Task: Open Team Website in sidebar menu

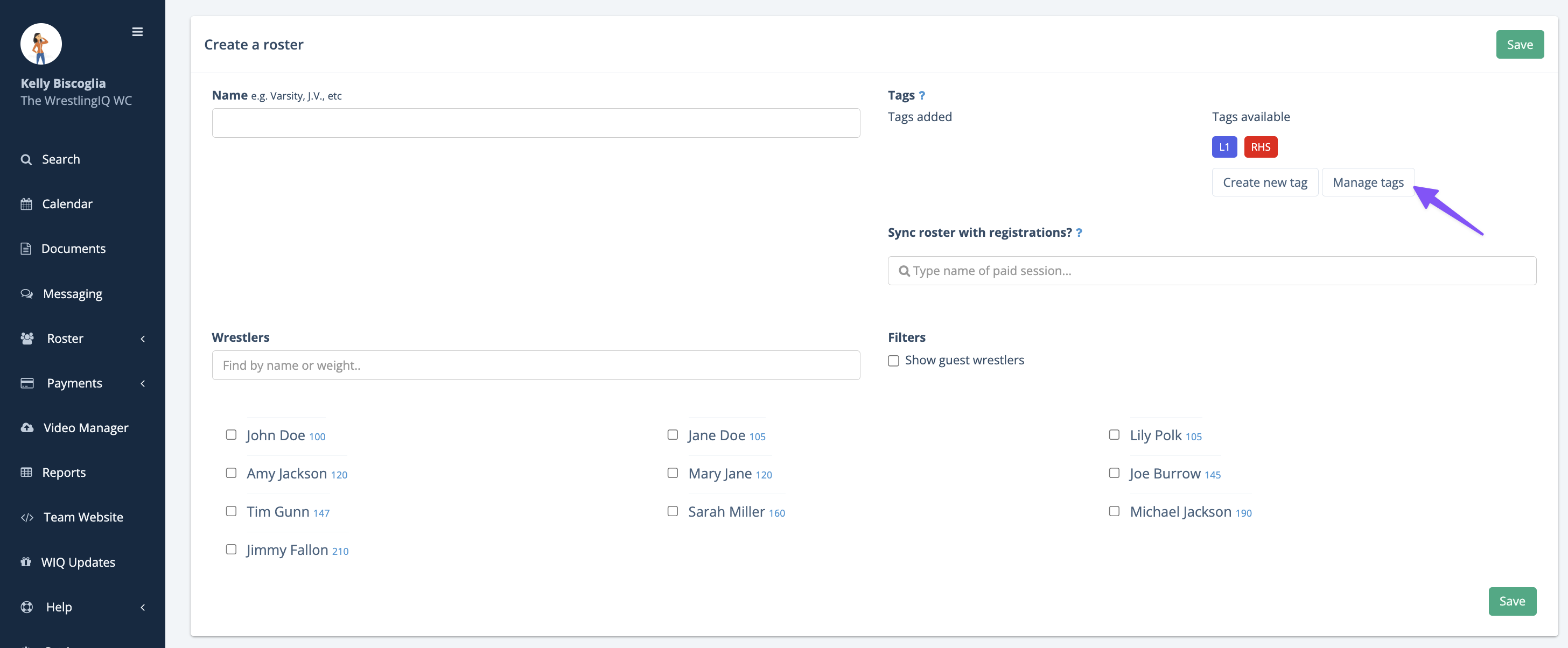Action: (x=83, y=517)
